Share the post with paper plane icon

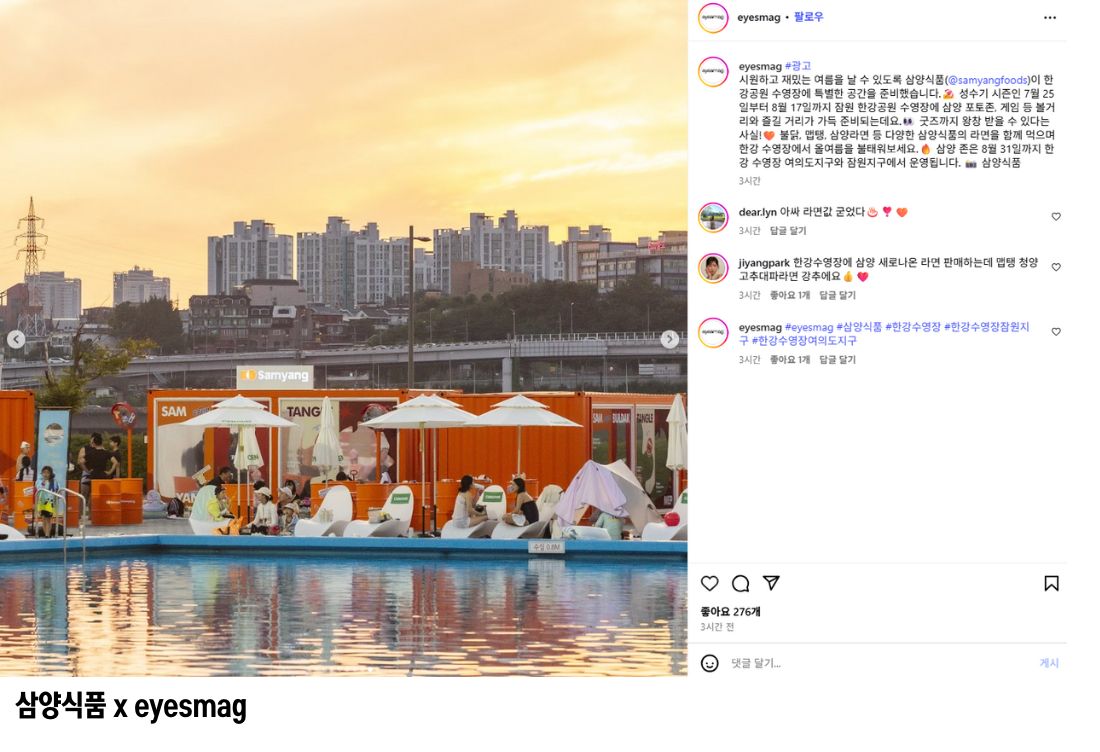(x=771, y=583)
